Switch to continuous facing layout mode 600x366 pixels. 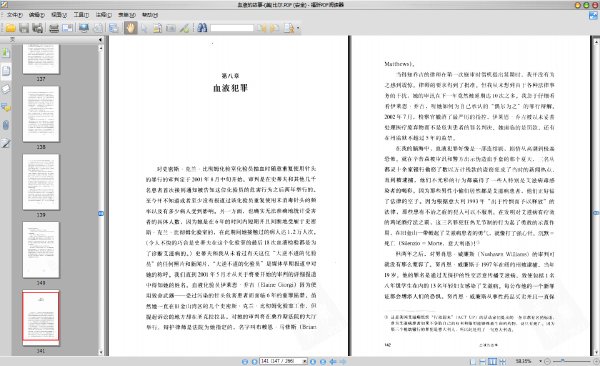[x=502, y=361]
